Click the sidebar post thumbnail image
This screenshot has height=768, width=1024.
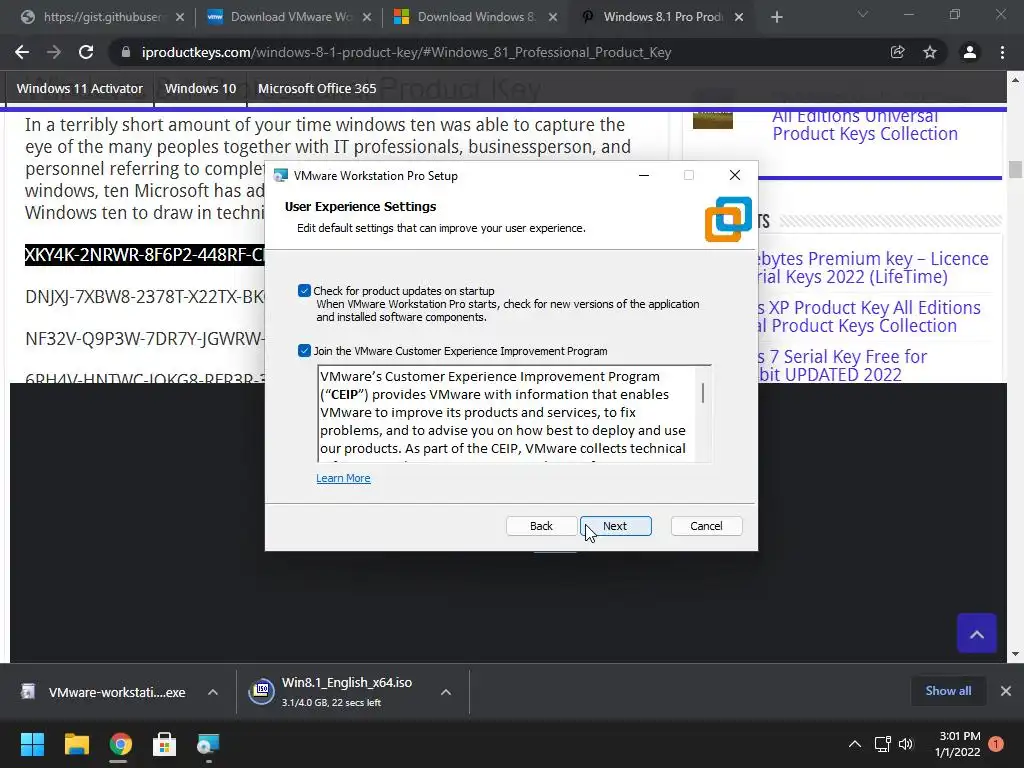pos(712,119)
